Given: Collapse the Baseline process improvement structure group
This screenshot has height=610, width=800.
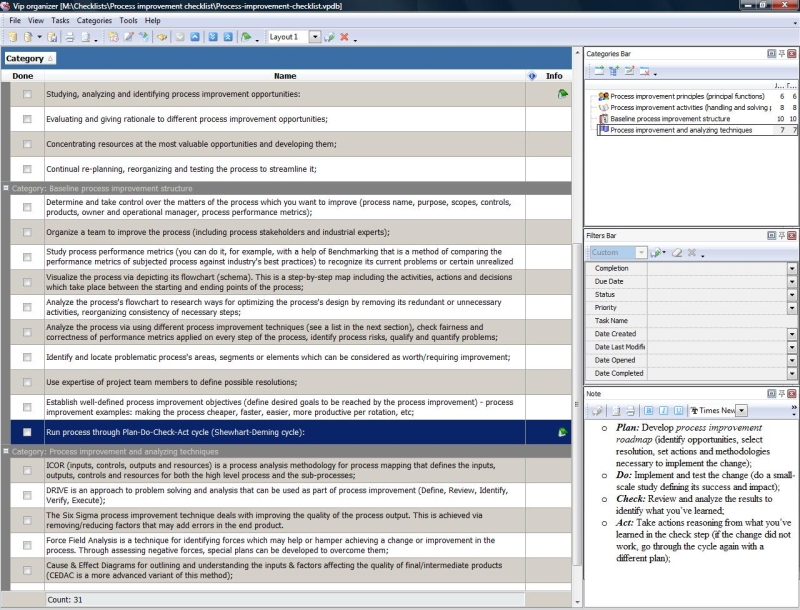Looking at the screenshot, I should click(6, 188).
